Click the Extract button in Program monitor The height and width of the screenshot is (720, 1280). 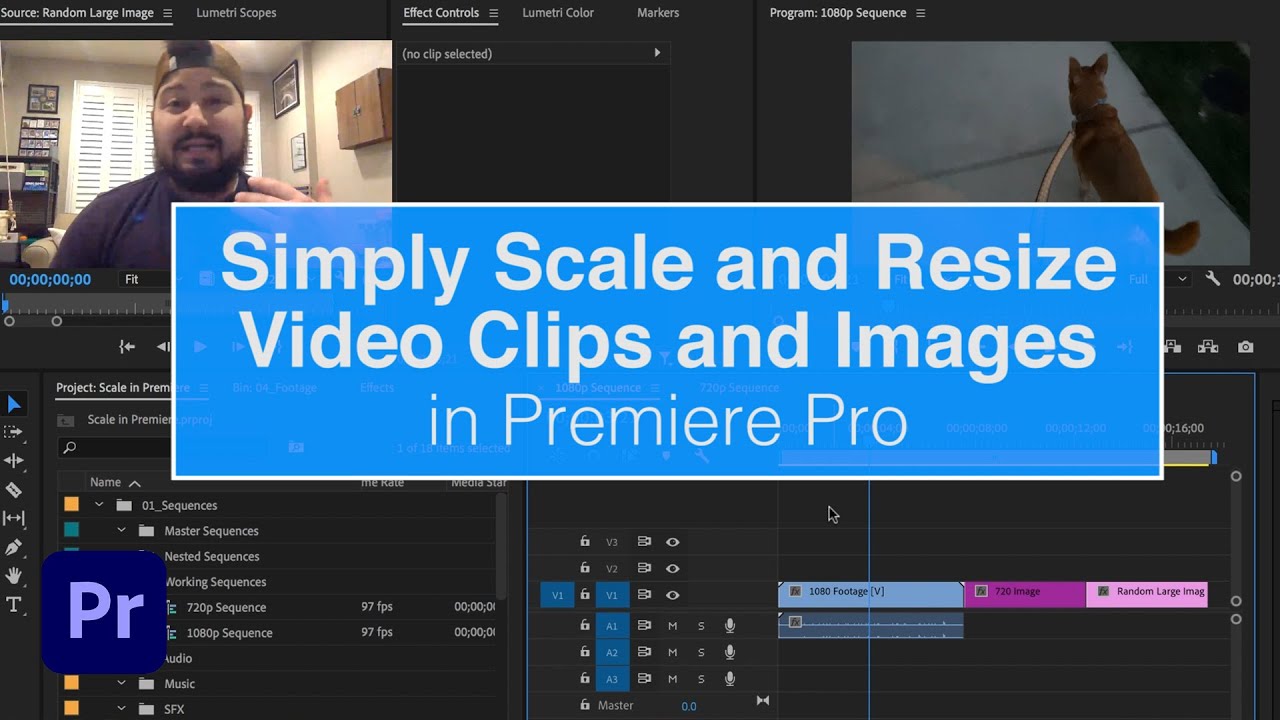click(x=1207, y=347)
